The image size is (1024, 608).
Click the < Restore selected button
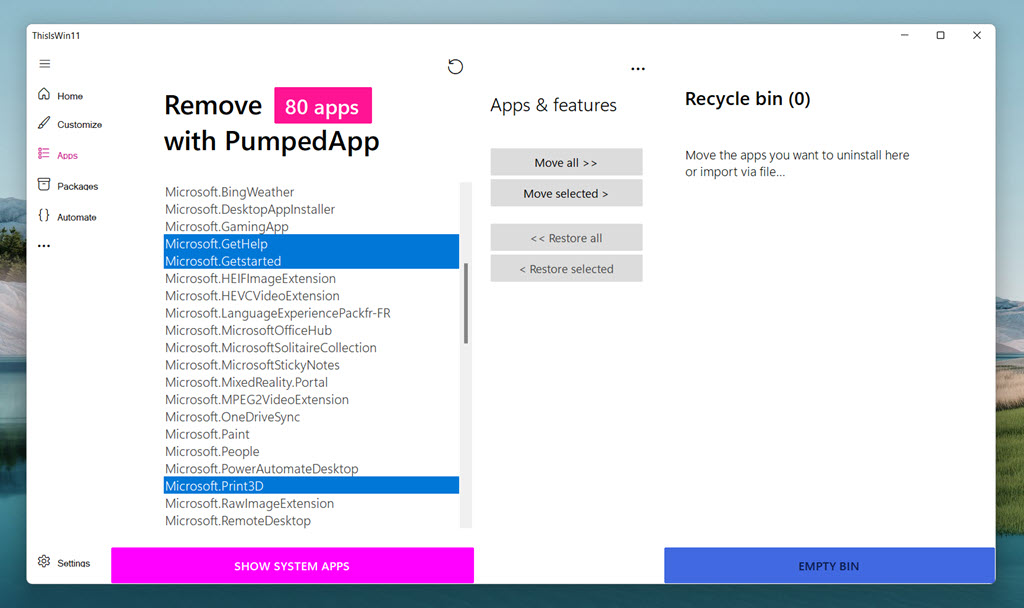coord(566,268)
